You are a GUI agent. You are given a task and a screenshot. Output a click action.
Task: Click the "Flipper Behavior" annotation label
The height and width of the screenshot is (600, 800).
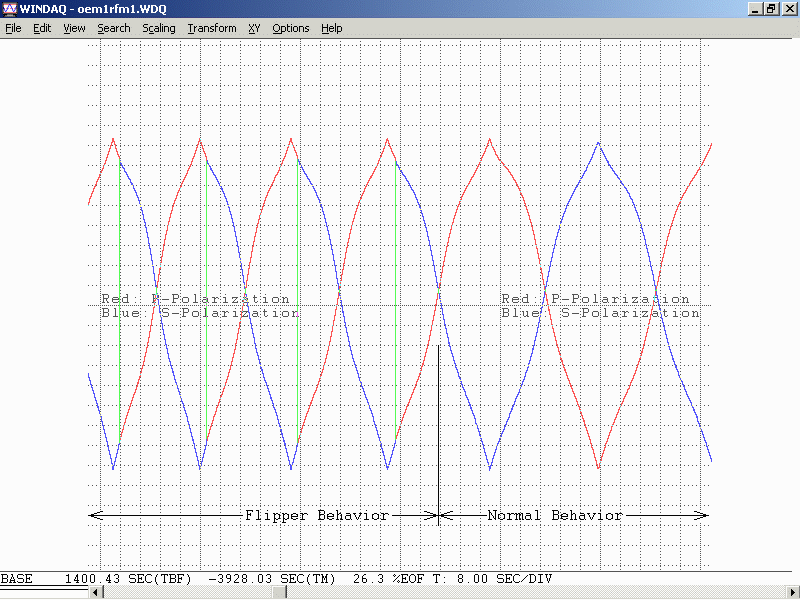click(x=316, y=516)
